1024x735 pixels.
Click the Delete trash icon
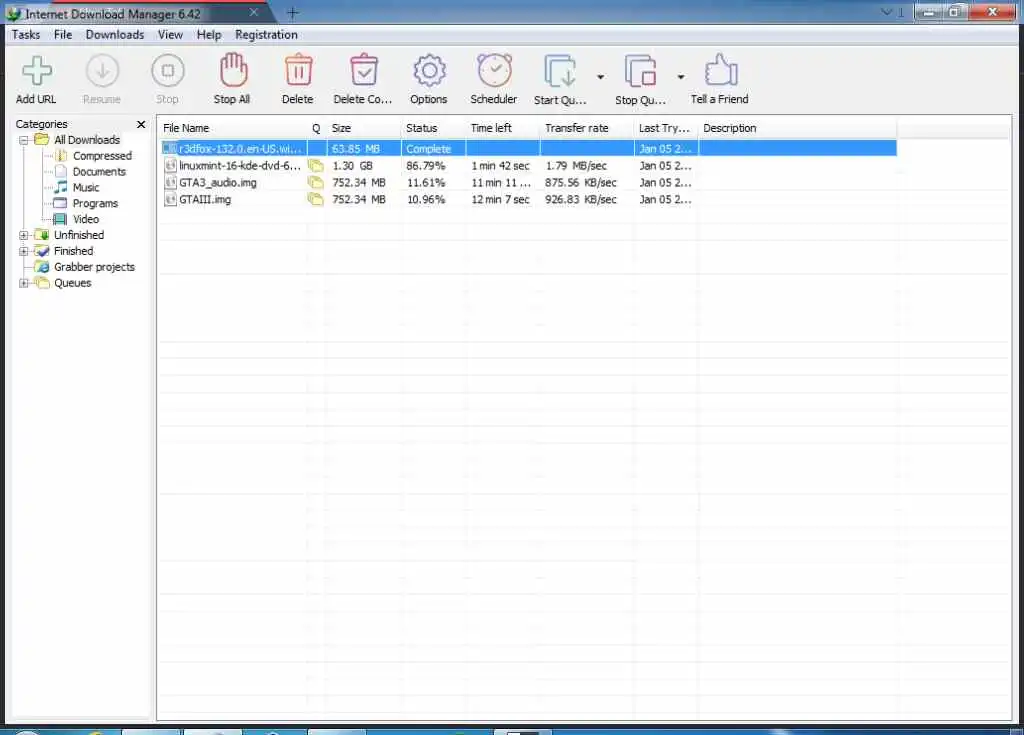click(x=298, y=70)
